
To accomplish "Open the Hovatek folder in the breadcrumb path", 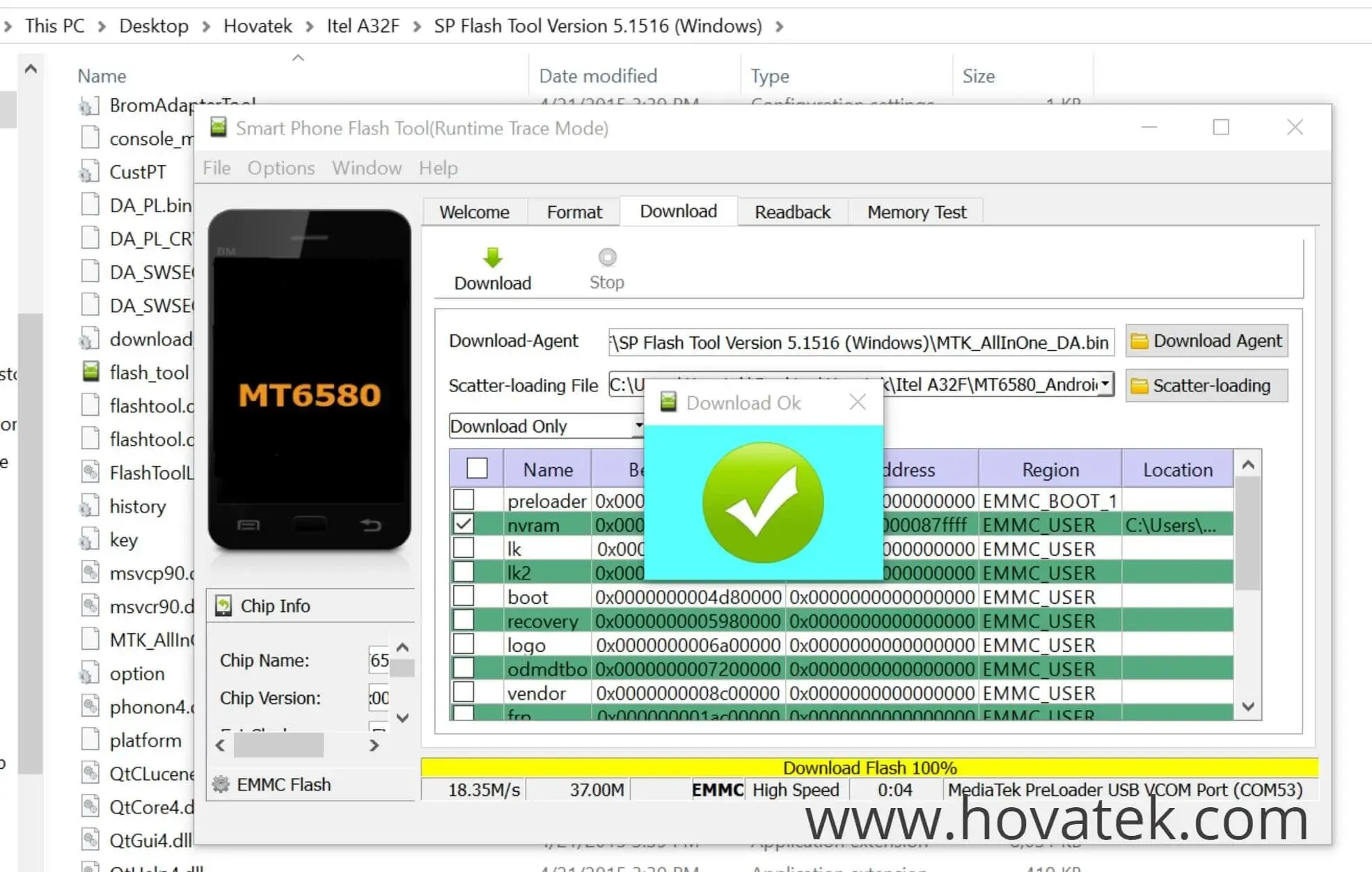I will [257, 26].
